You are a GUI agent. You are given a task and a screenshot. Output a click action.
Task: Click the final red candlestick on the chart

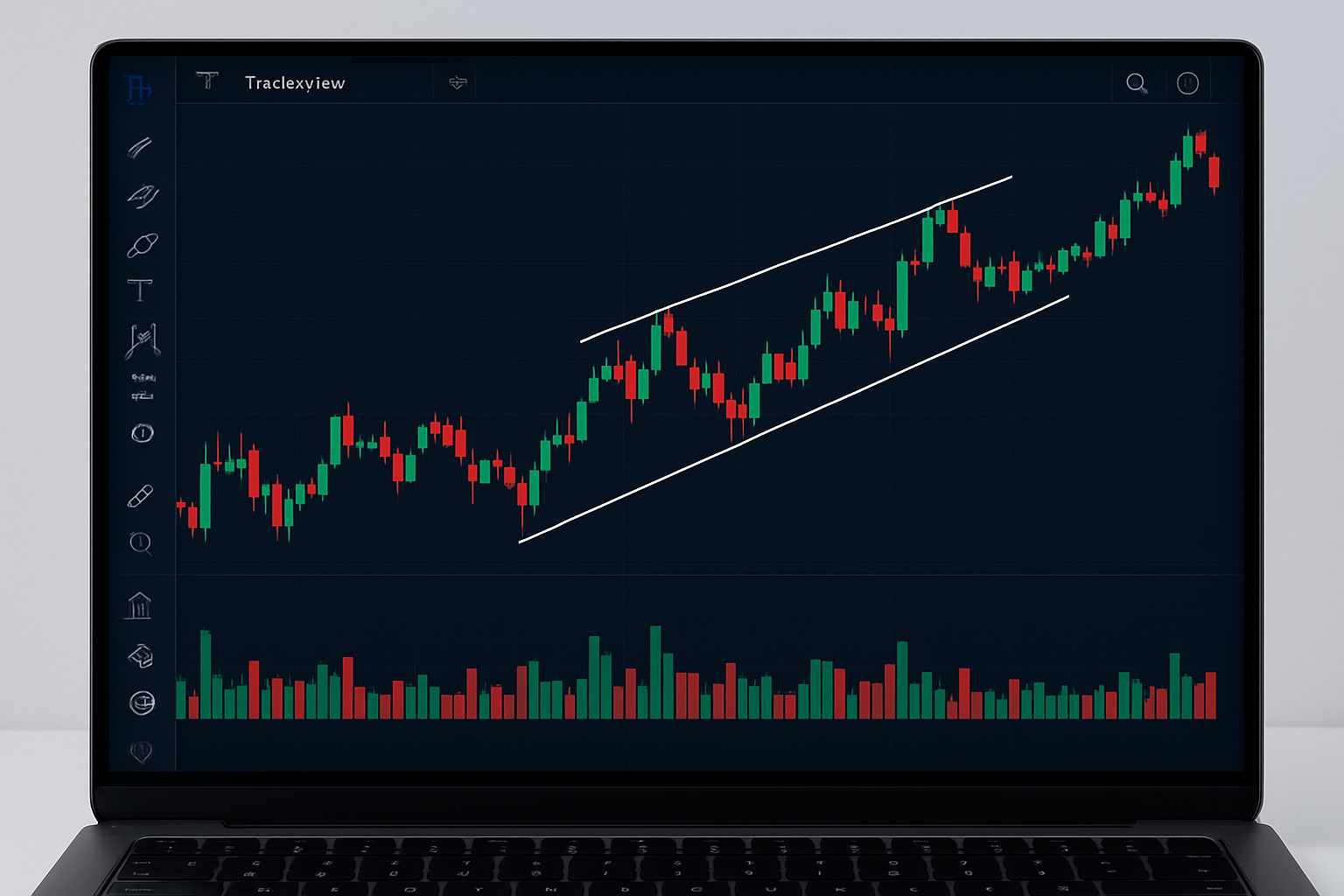tap(1214, 172)
